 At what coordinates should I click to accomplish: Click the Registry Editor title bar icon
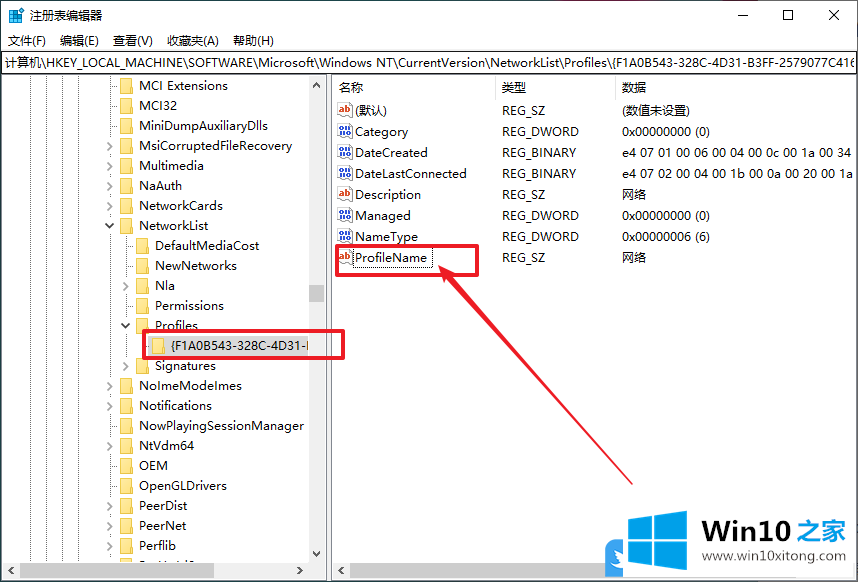[16, 16]
